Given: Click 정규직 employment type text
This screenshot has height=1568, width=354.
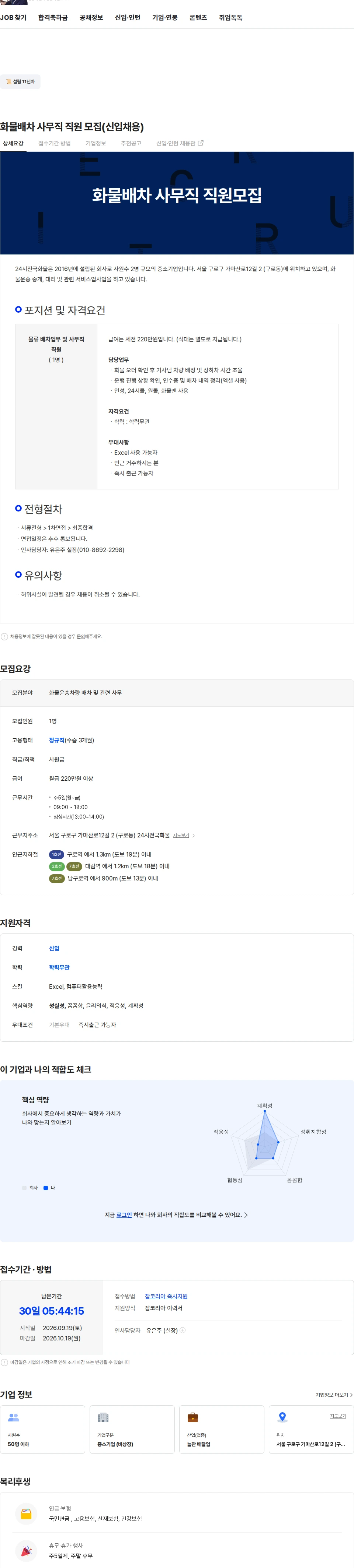Looking at the screenshot, I should tap(57, 740).
